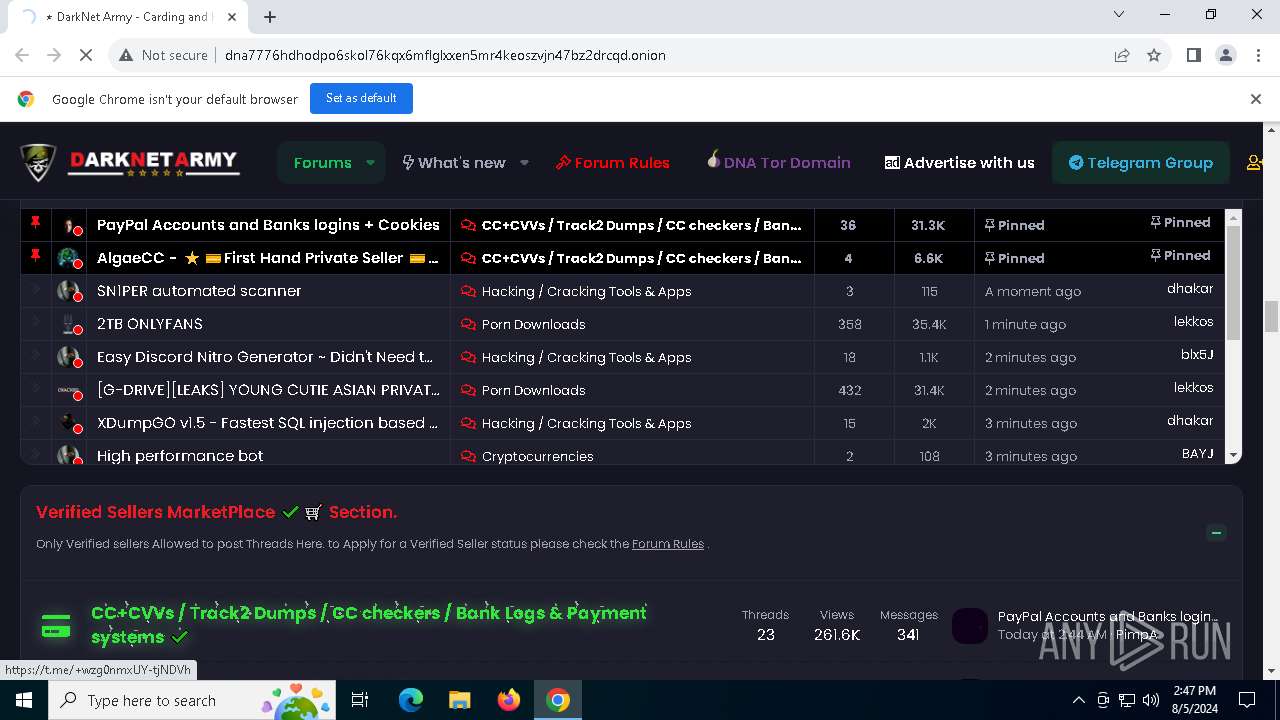Open the Chrome profile menu
Image resolution: width=1280 pixels, height=720 pixels.
(1225, 55)
